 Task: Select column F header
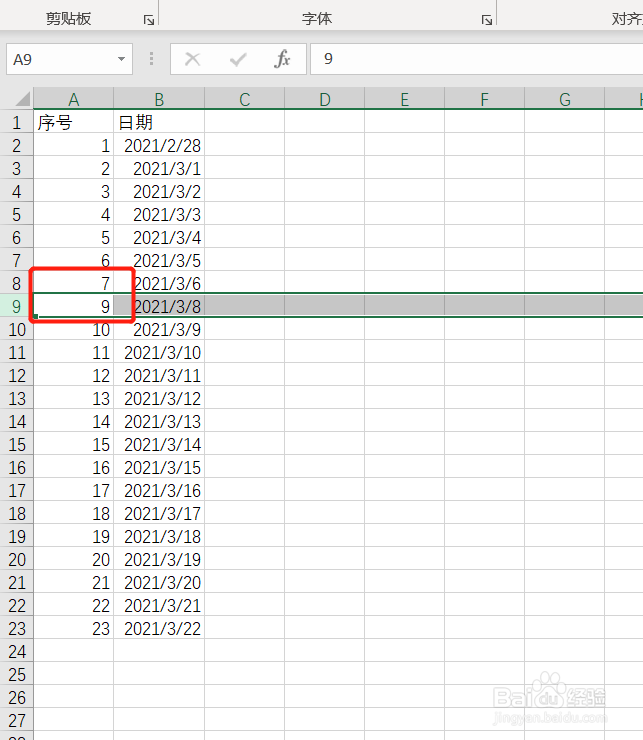(x=484, y=99)
